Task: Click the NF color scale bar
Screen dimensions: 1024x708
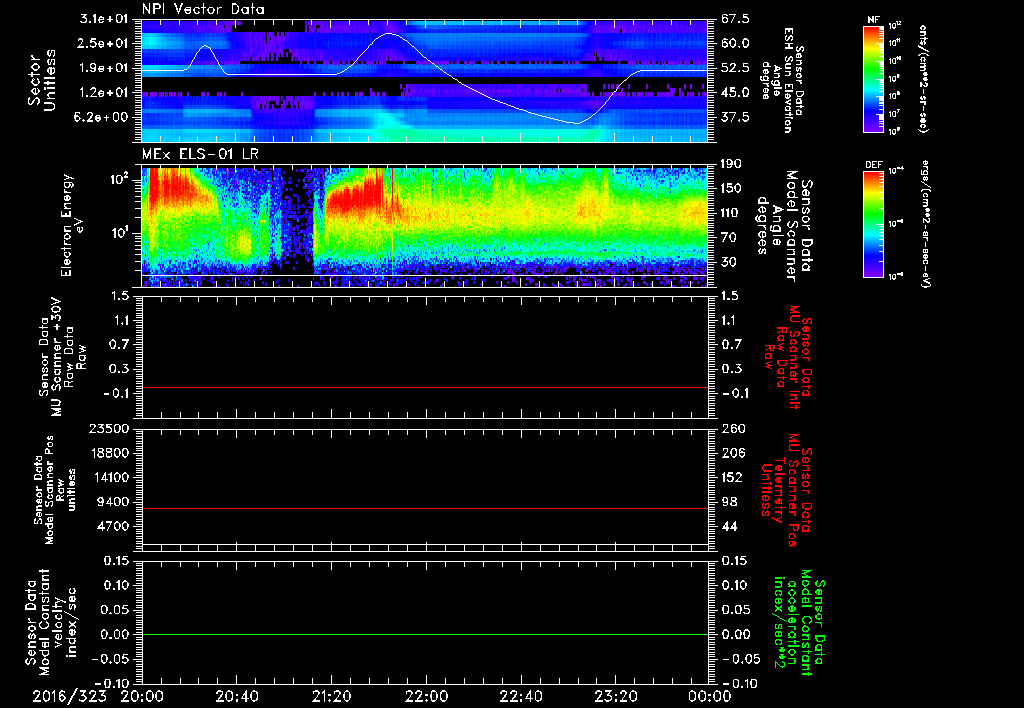Action: (x=873, y=79)
